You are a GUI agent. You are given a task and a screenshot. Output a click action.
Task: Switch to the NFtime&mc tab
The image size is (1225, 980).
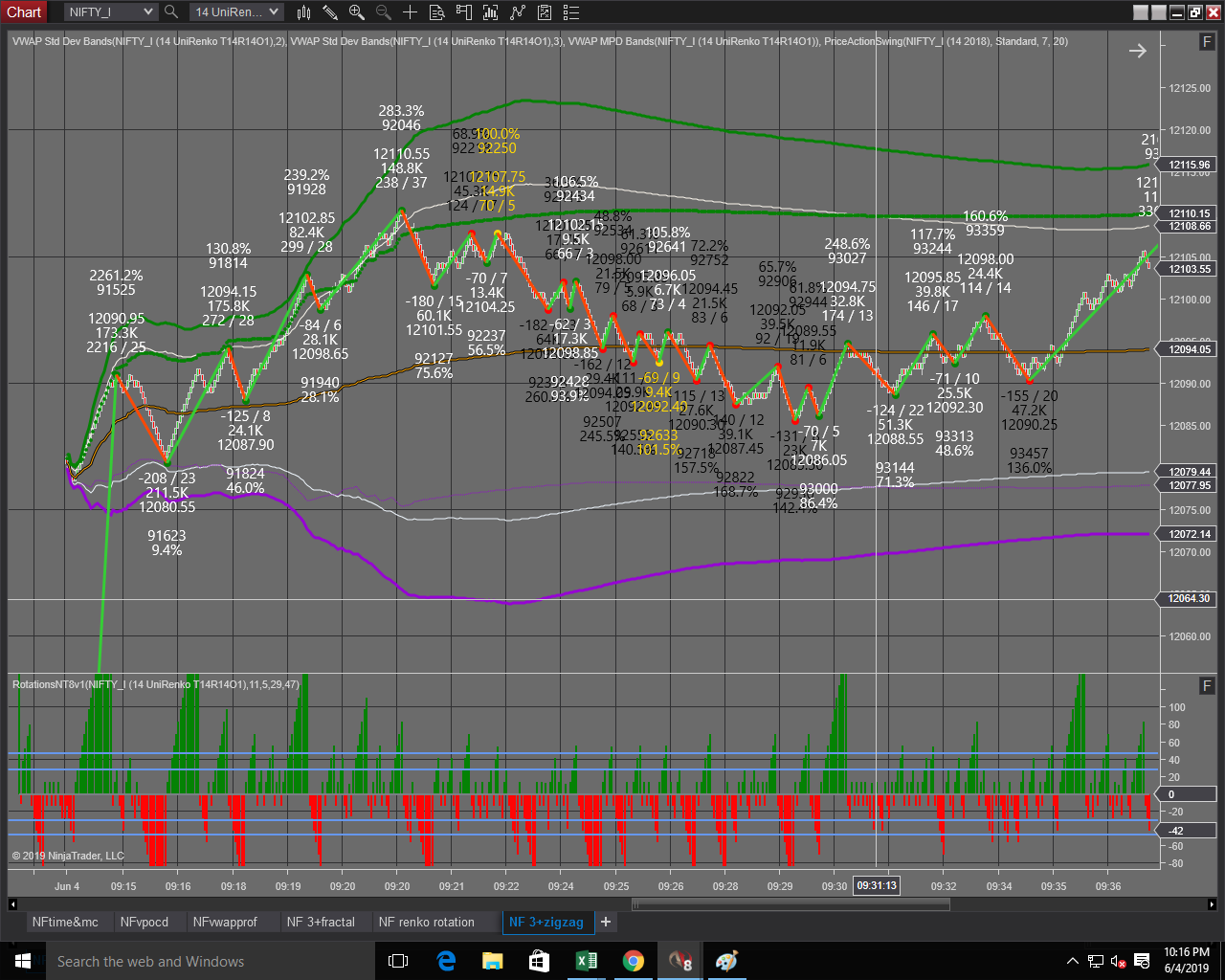coord(65,923)
